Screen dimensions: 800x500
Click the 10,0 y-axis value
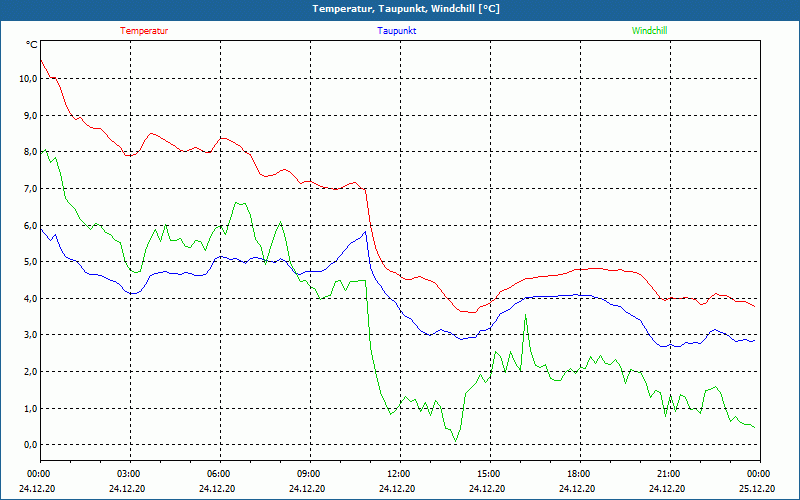(x=28, y=79)
